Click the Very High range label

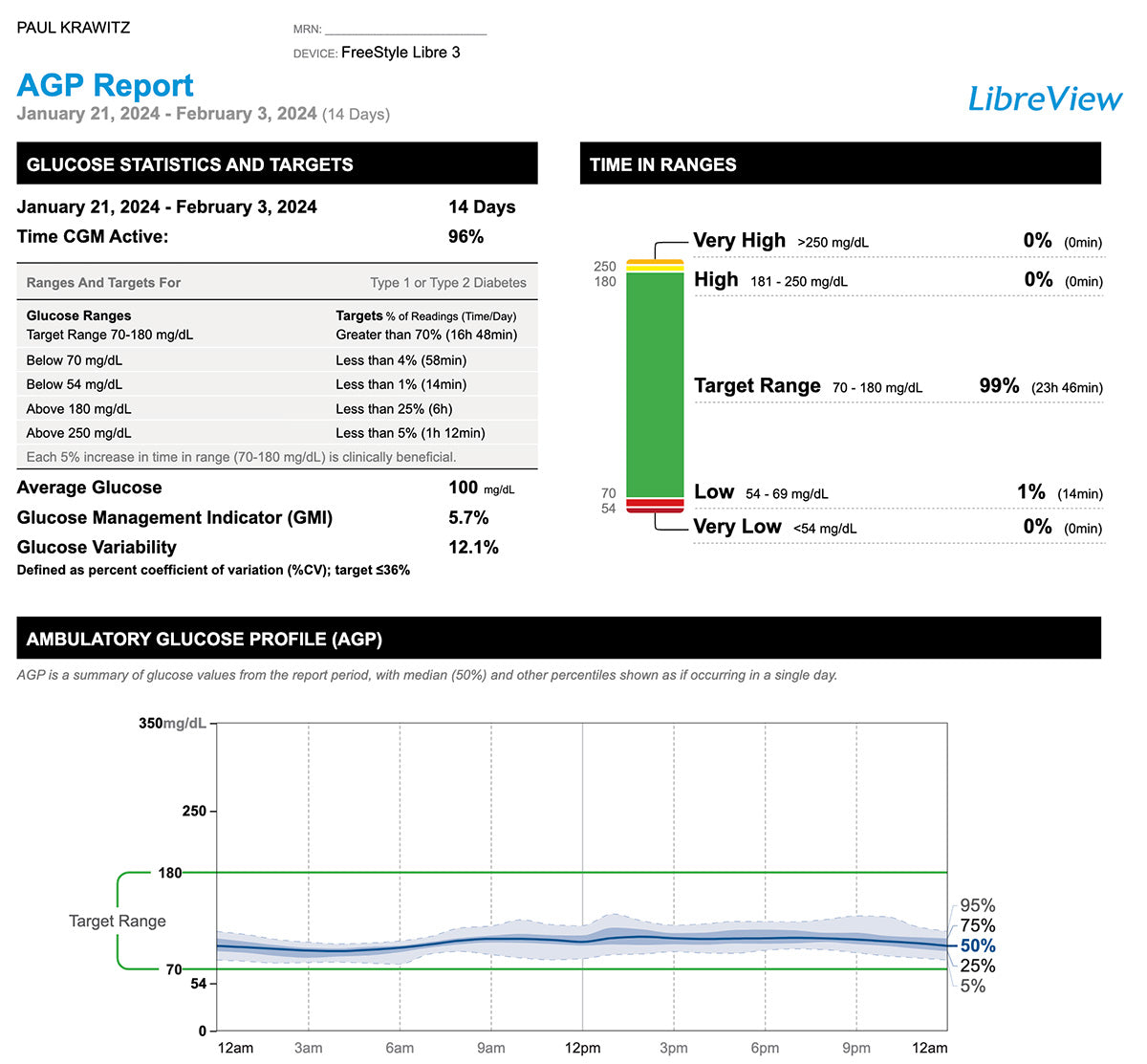(739, 241)
